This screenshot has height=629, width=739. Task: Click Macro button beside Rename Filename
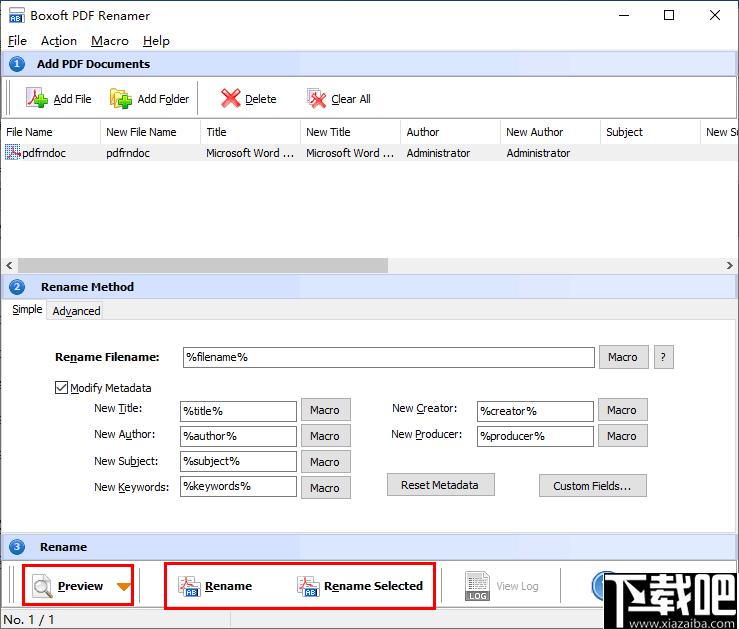[x=622, y=357]
